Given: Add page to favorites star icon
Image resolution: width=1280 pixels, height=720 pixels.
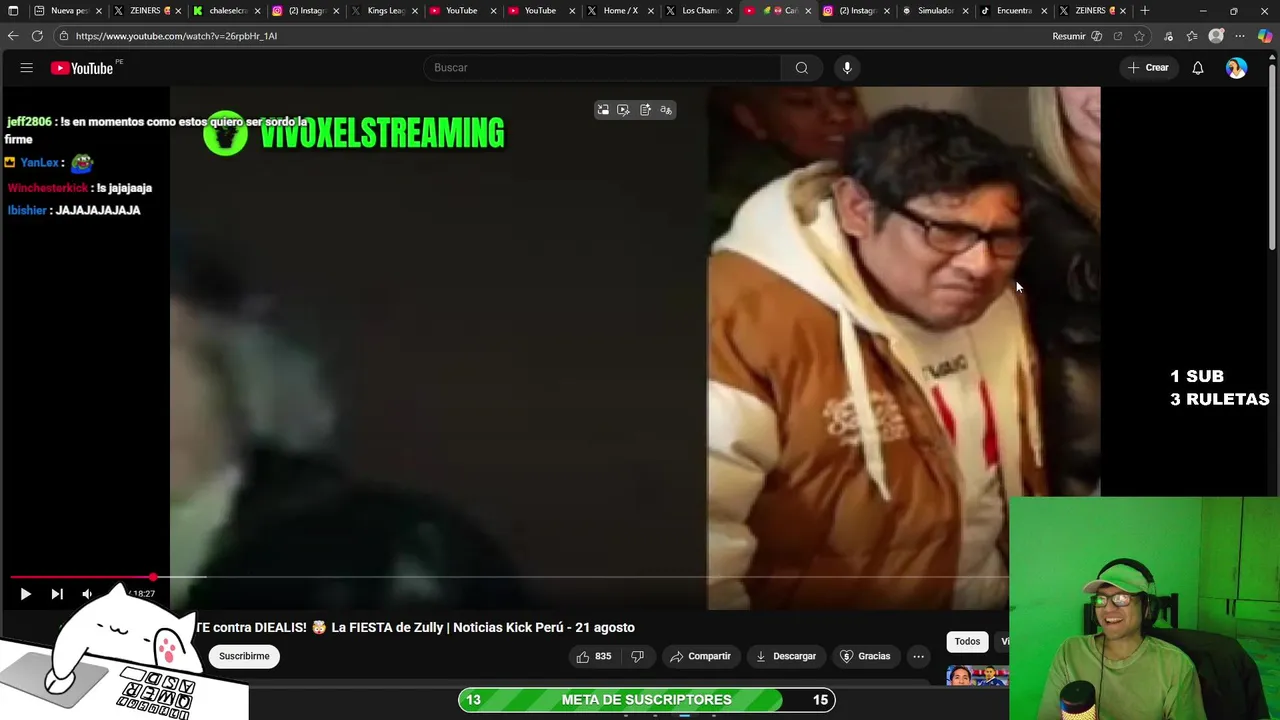Looking at the screenshot, I should (1139, 36).
